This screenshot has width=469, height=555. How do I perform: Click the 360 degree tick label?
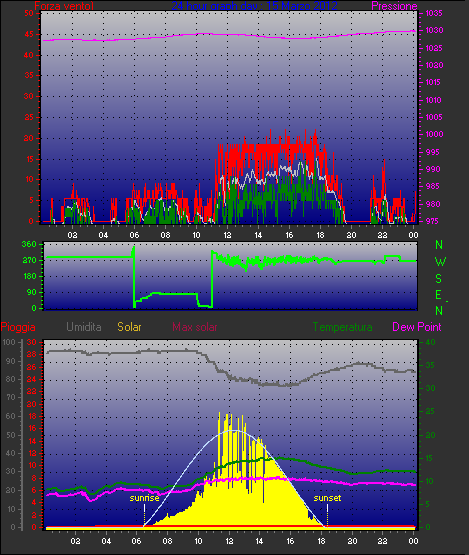click(x=29, y=244)
